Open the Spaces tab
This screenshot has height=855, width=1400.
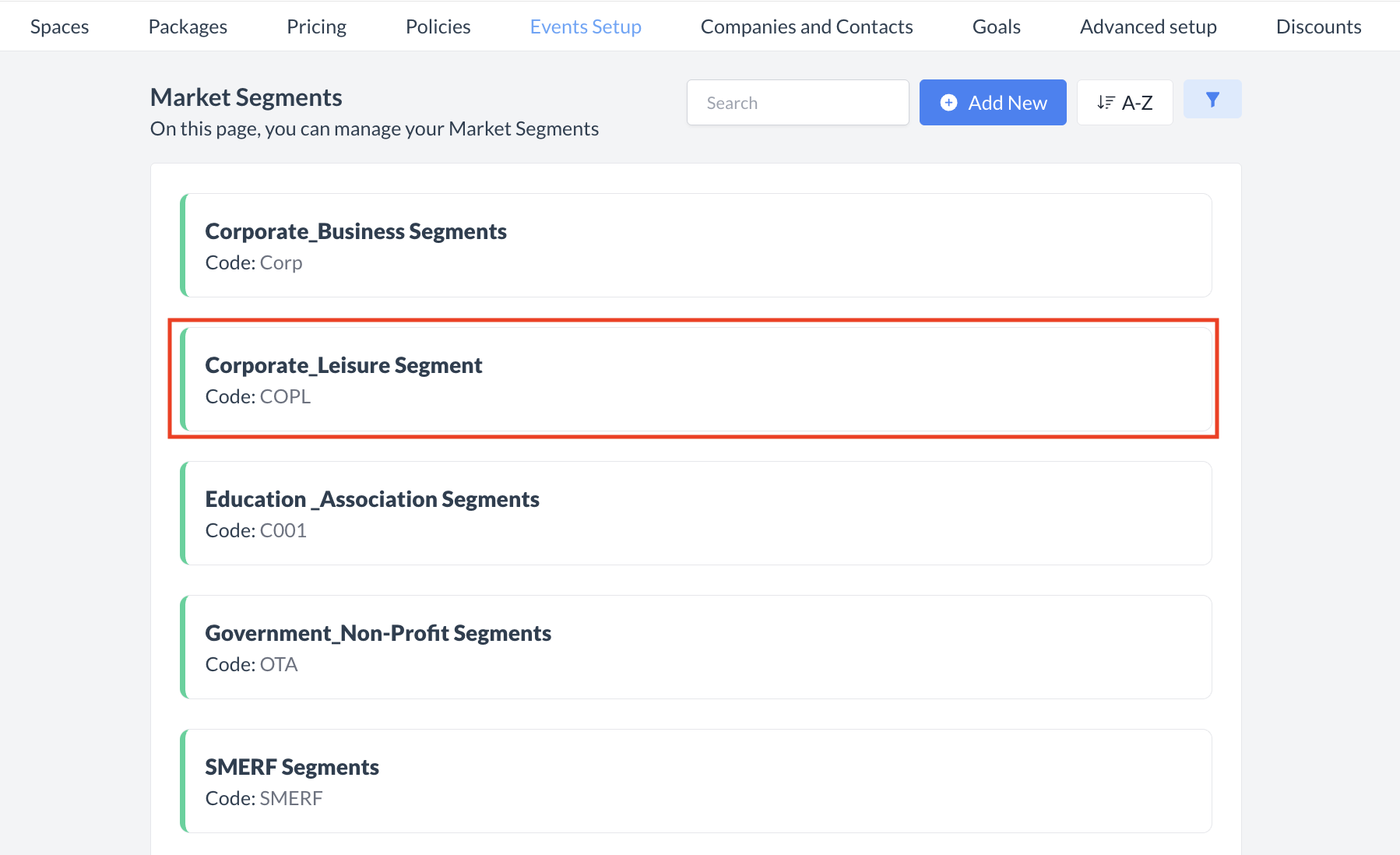(x=59, y=26)
